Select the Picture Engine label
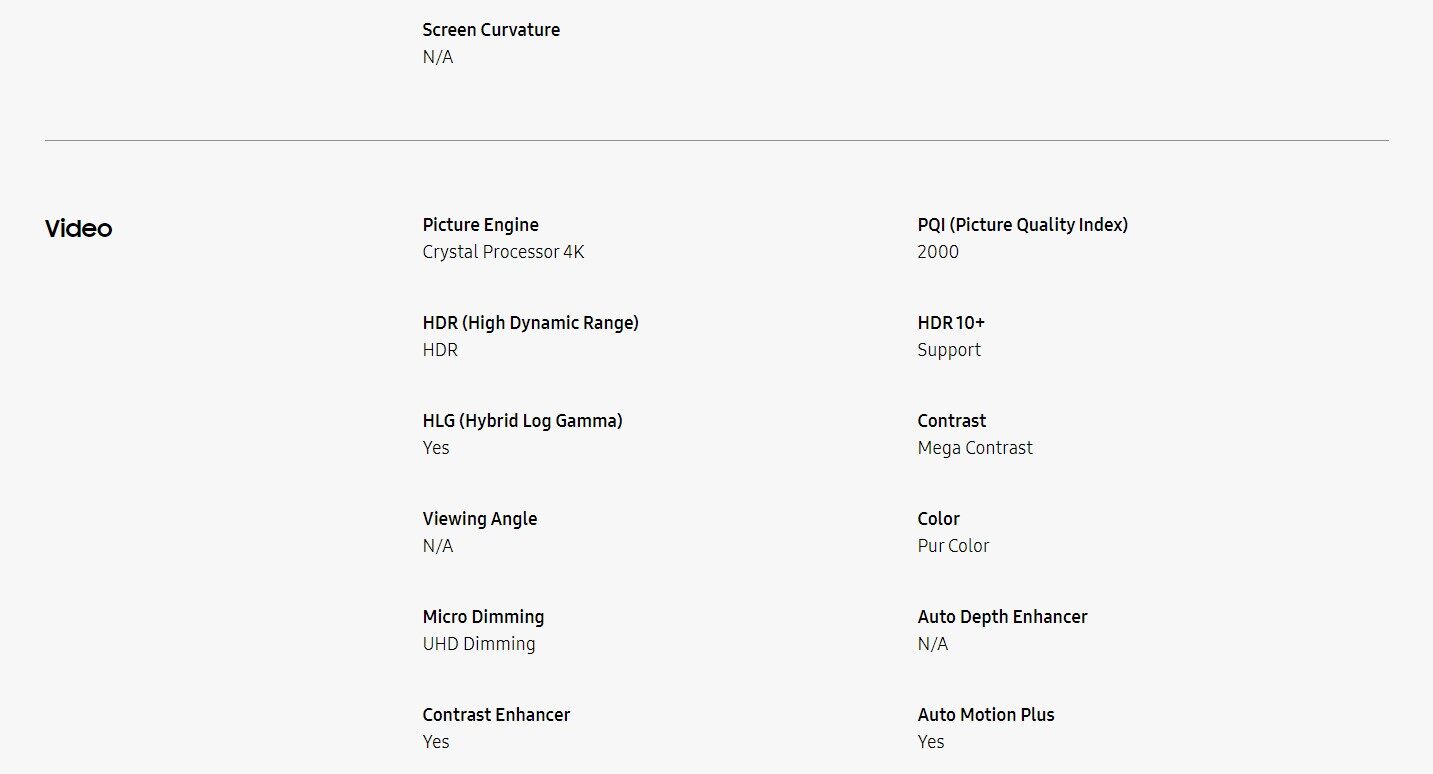This screenshot has height=774, width=1433. 480,225
